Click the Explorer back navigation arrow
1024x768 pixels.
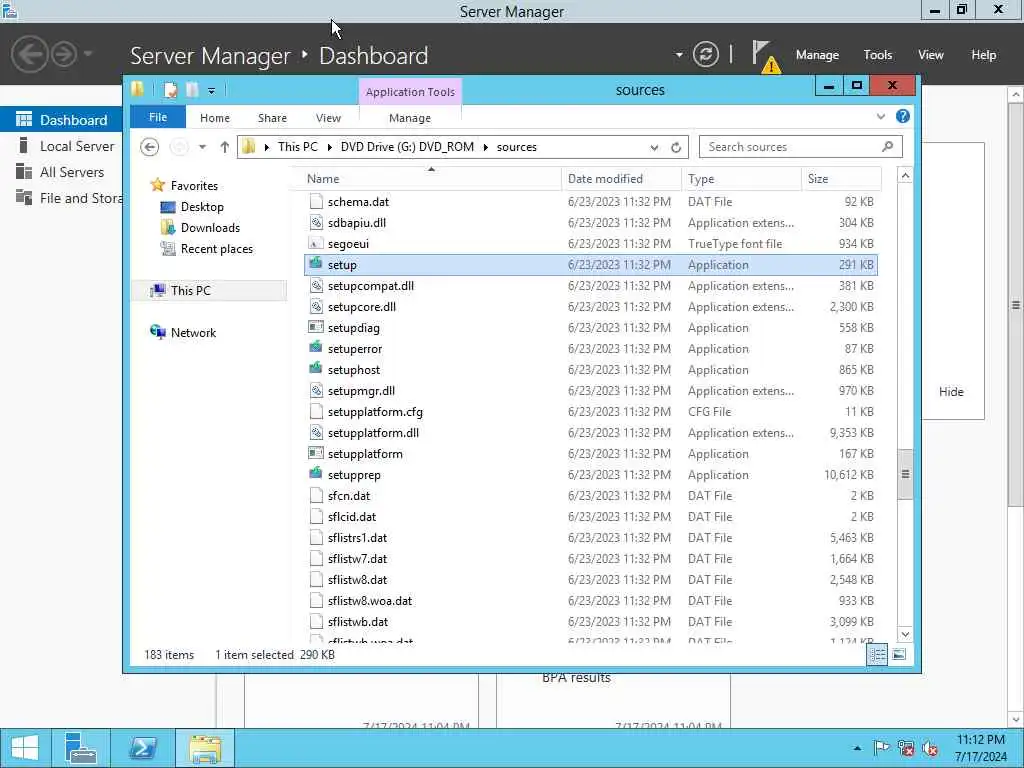pos(150,147)
